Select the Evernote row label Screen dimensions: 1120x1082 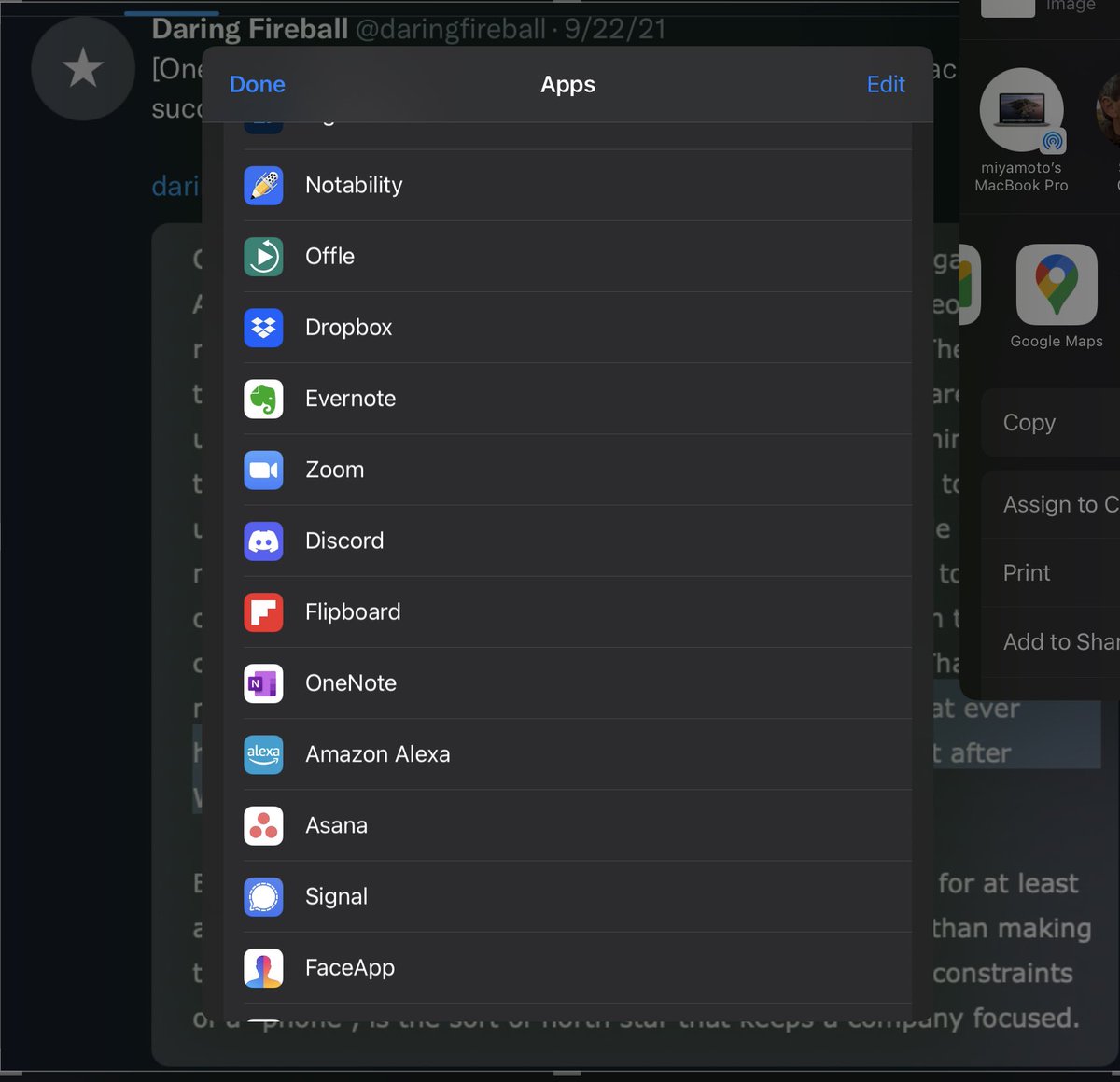[350, 399]
